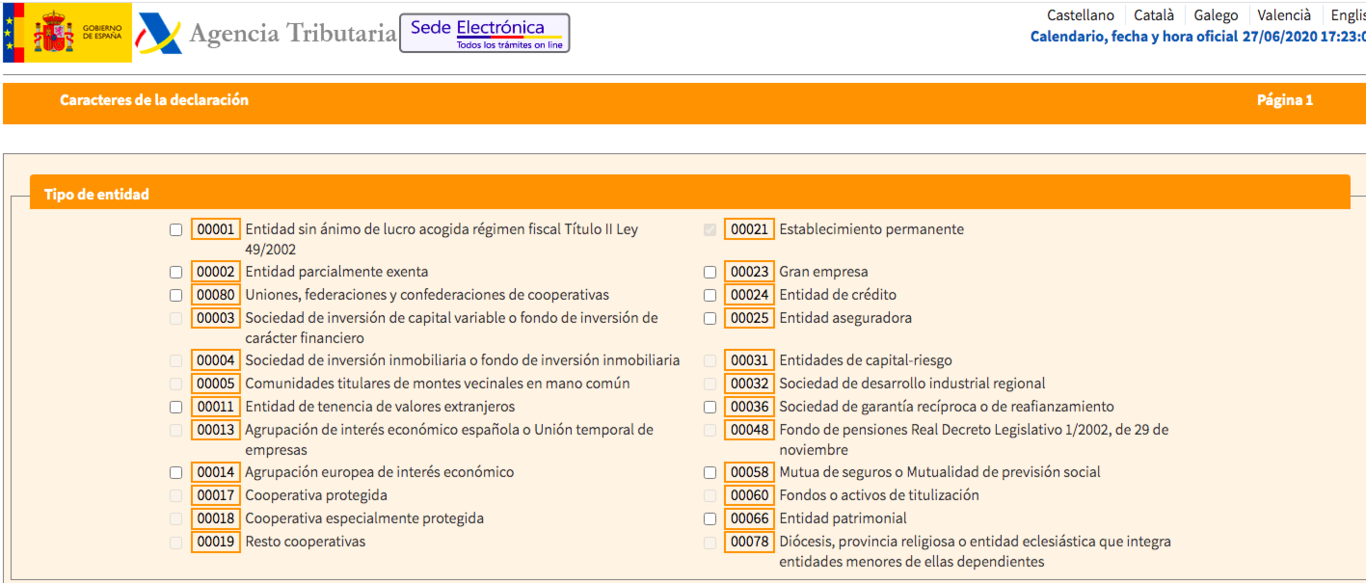Enable the Entidad aseguradora option

(x=710, y=318)
